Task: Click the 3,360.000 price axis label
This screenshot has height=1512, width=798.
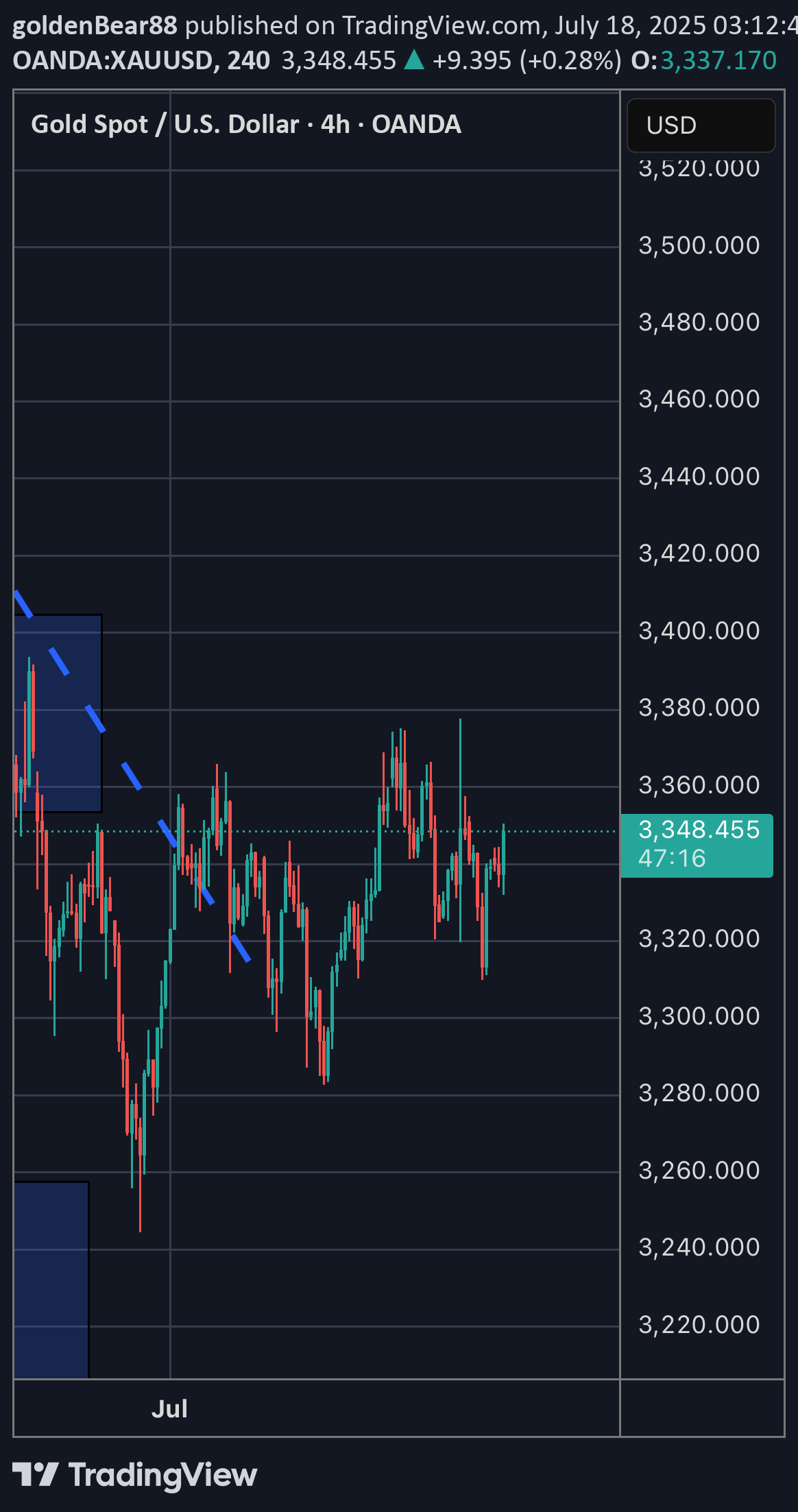Action: [699, 784]
